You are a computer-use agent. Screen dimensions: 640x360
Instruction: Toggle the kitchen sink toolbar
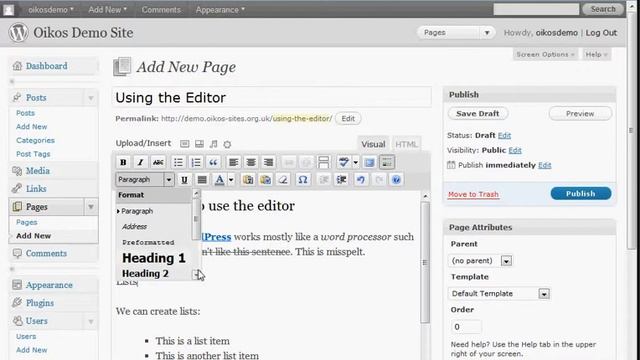point(387,162)
